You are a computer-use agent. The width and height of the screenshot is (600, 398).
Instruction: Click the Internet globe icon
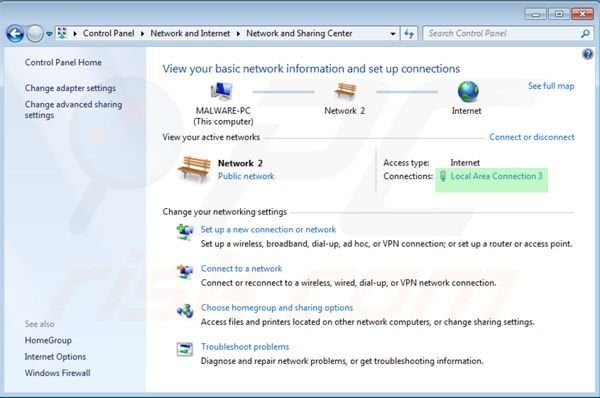pos(468,91)
